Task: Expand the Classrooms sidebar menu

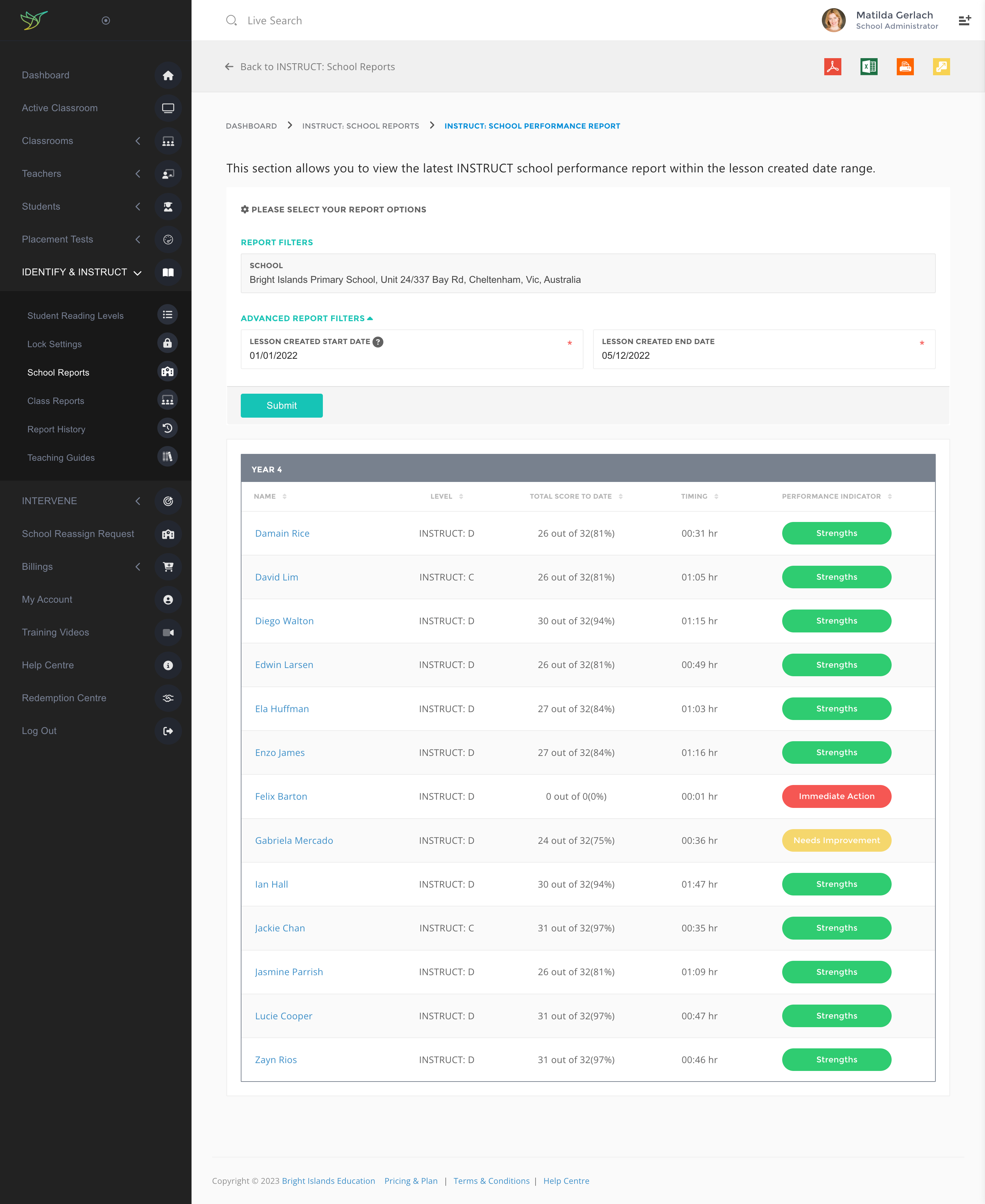Action: tap(48, 141)
